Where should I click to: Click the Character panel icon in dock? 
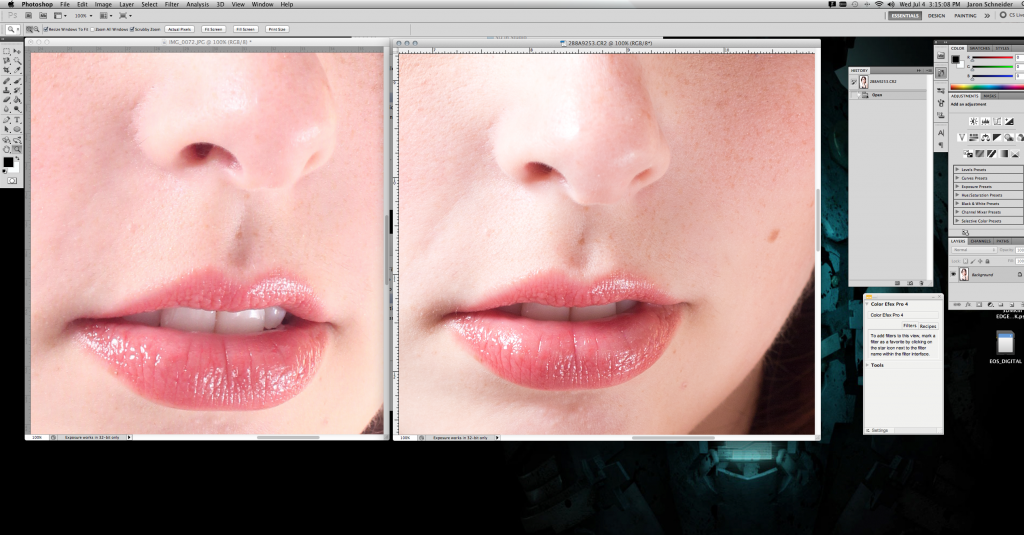941,133
